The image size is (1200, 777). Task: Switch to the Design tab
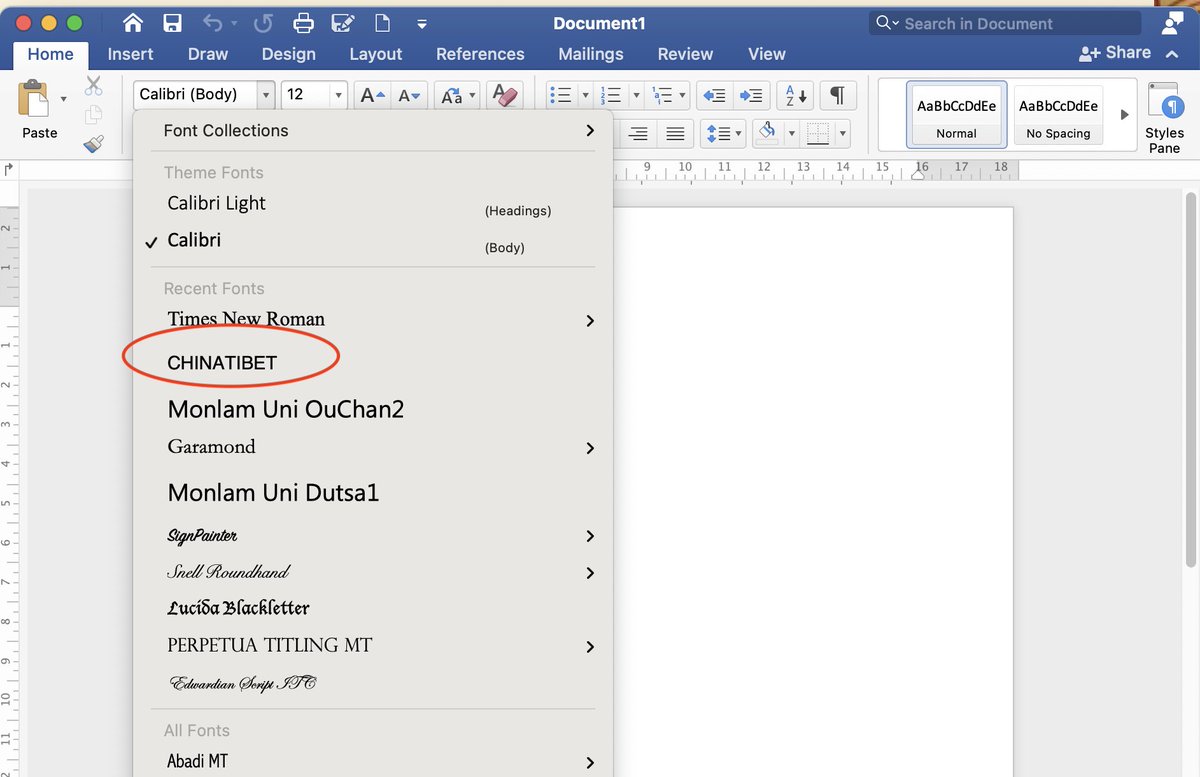click(x=289, y=54)
